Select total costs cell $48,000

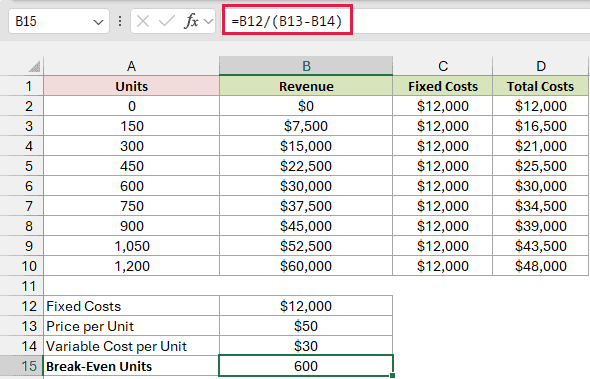[540, 266]
